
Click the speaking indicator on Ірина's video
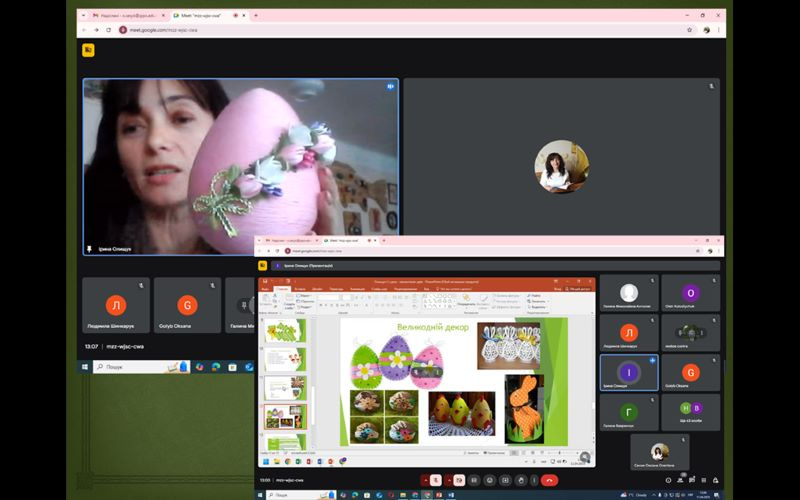390,87
